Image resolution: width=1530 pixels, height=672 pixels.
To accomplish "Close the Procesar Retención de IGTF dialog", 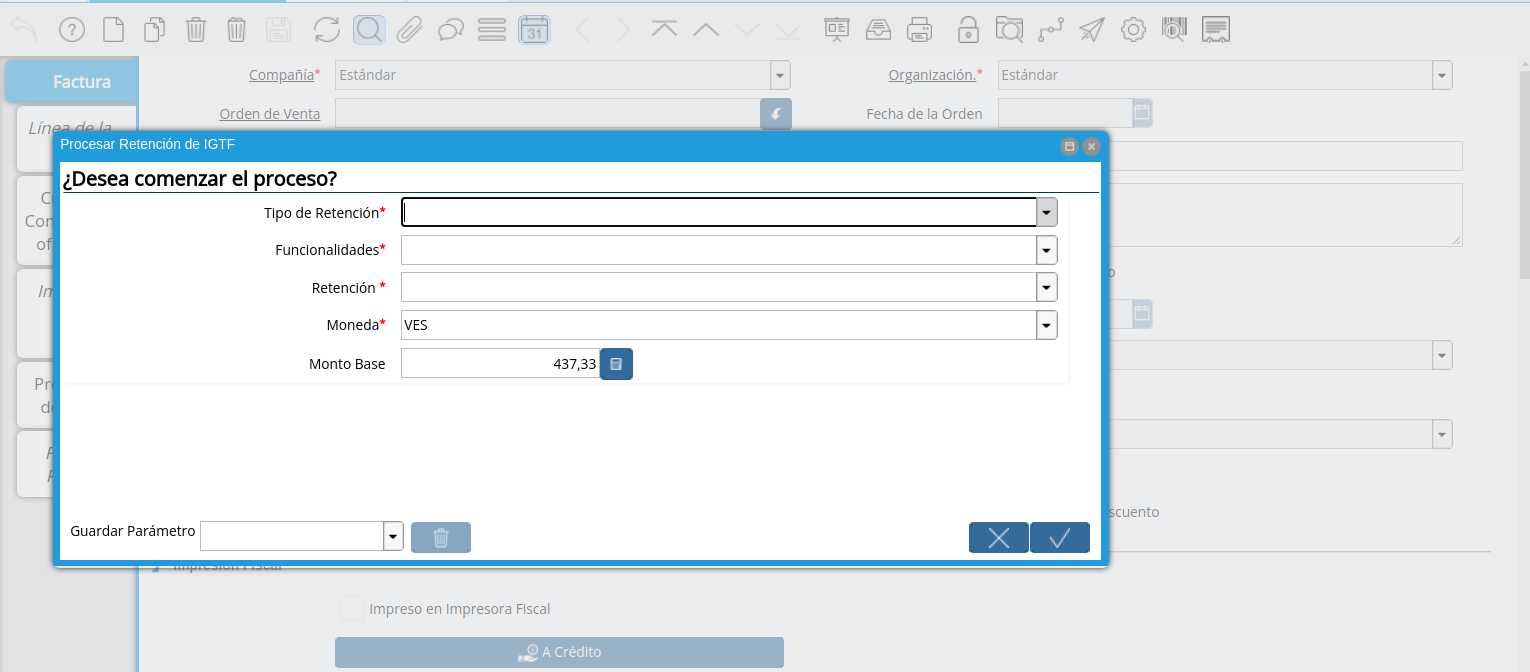I will tap(1091, 146).
